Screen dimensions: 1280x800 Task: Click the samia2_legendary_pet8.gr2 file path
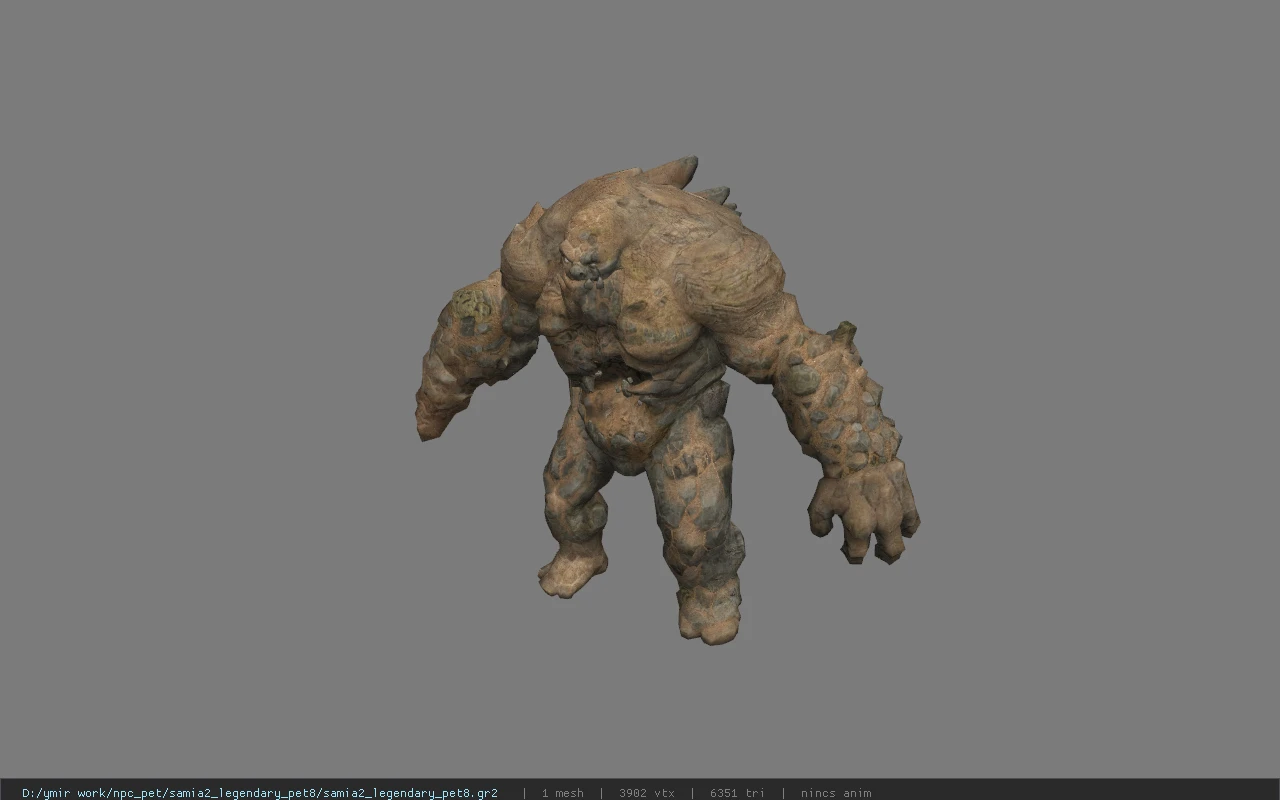[x=260, y=793]
